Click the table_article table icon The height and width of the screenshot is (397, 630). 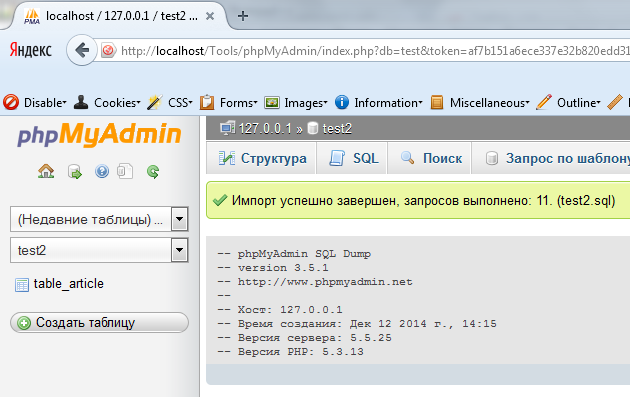(x=22, y=284)
